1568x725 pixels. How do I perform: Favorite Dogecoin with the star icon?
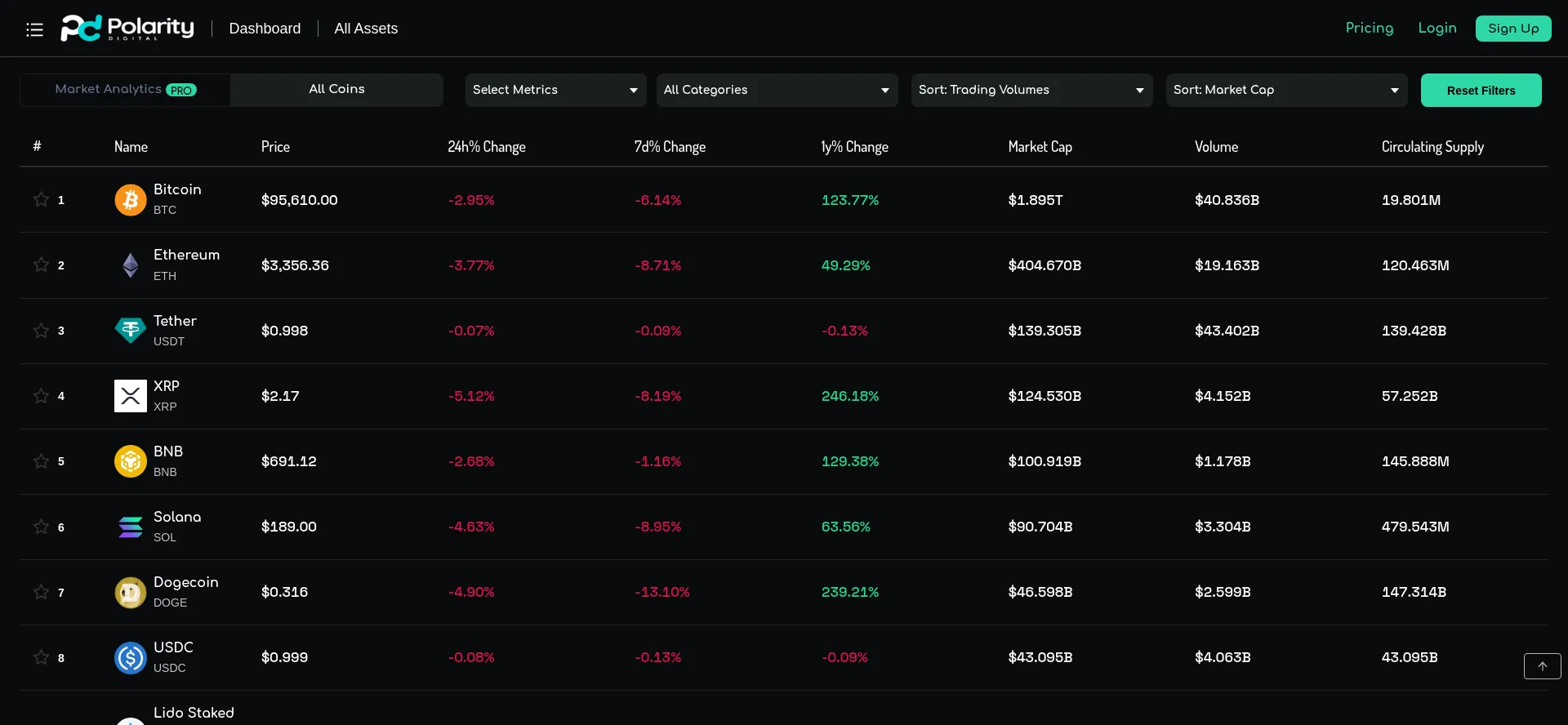[x=41, y=592]
